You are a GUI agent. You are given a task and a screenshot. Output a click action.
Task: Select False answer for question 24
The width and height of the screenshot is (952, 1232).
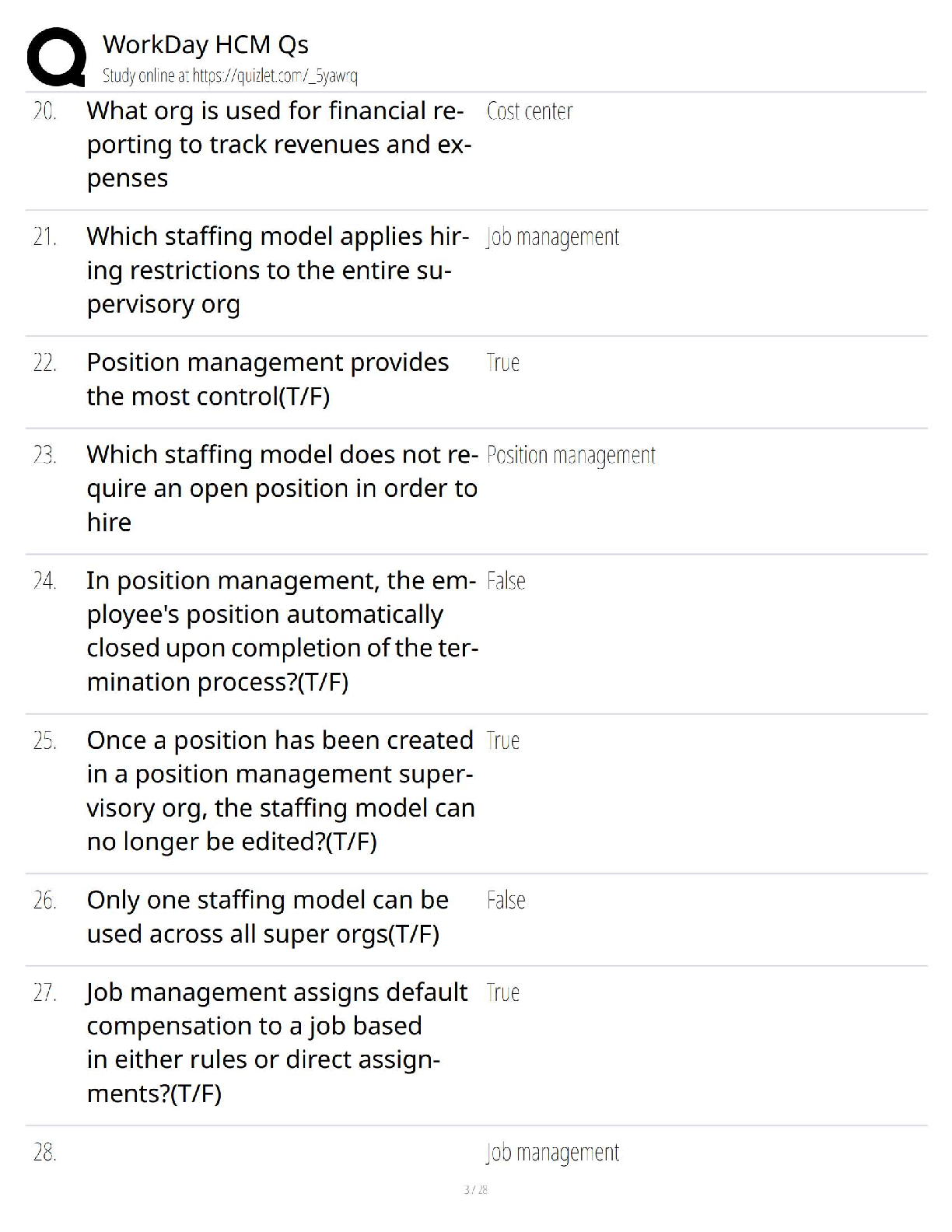pos(506,581)
